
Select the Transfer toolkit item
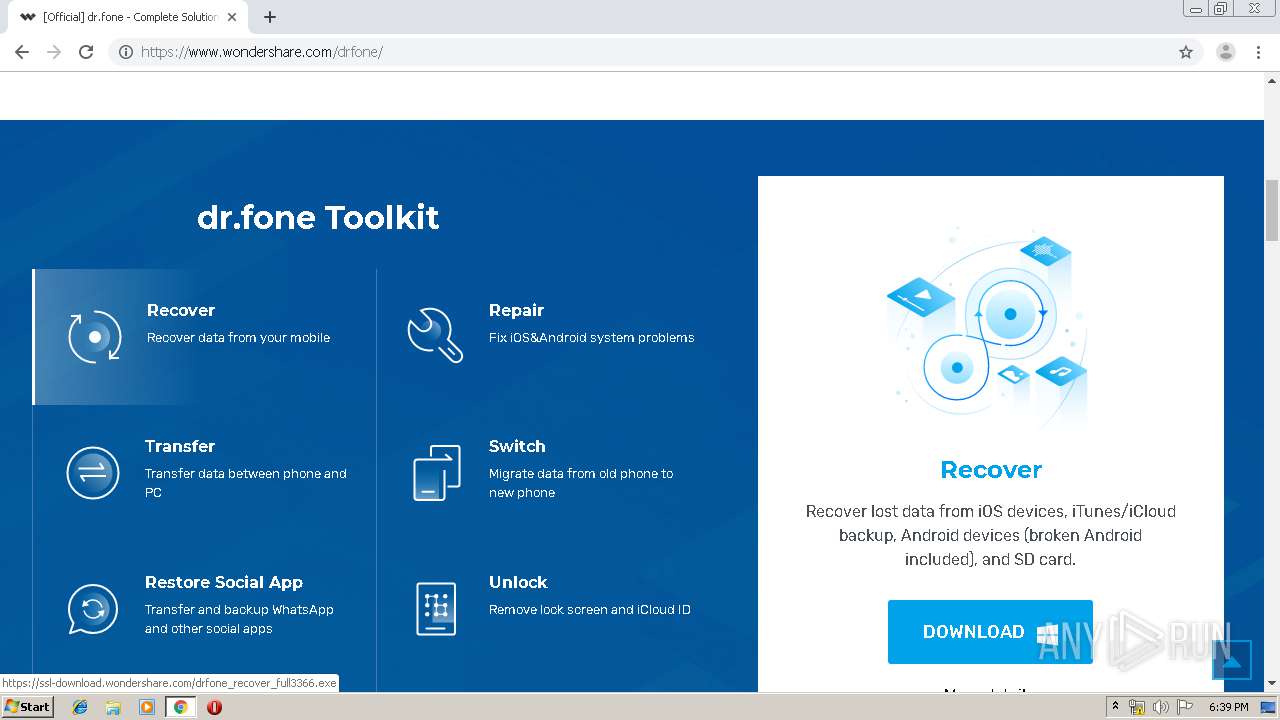click(204, 473)
